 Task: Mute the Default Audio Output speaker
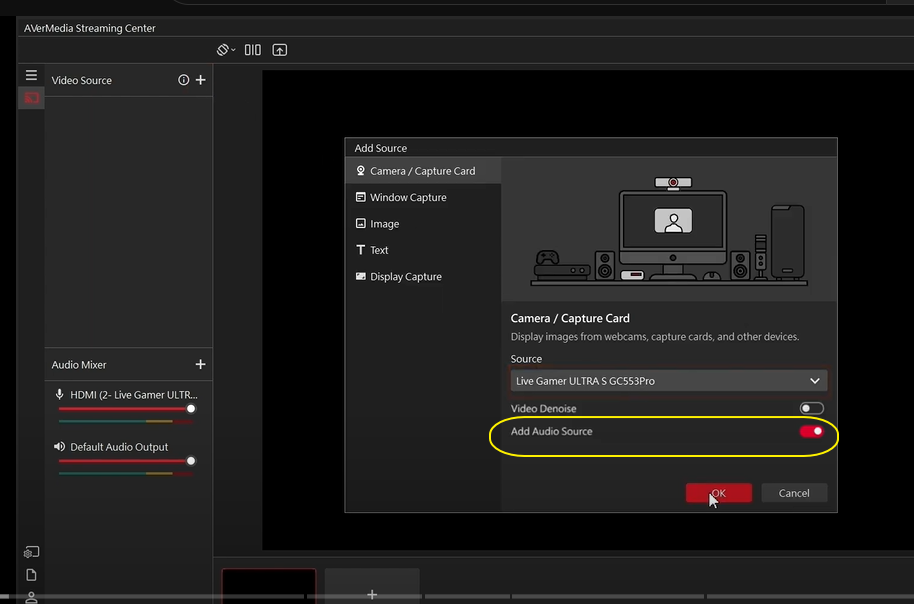(x=60, y=447)
